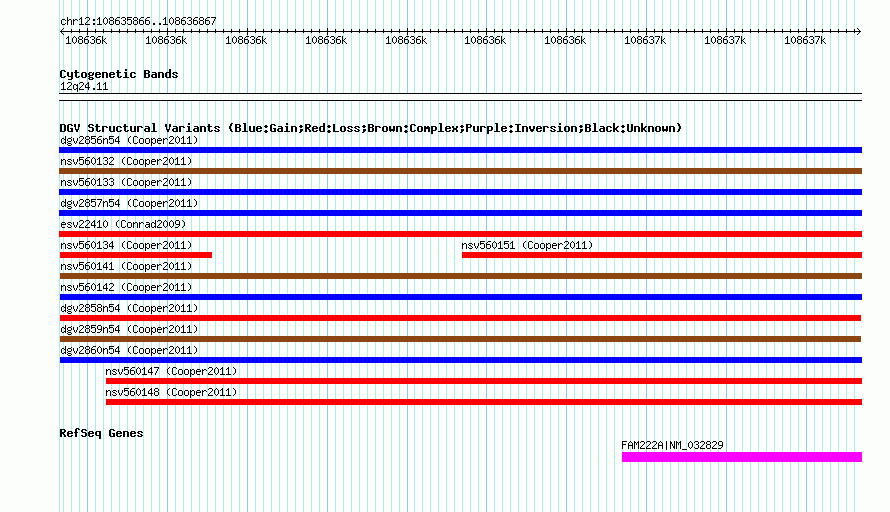Viewport: 890px width, 512px height.
Task: Open the nsv560142 (Cooper2011) label
Action: pyautogui.click(x=126, y=287)
